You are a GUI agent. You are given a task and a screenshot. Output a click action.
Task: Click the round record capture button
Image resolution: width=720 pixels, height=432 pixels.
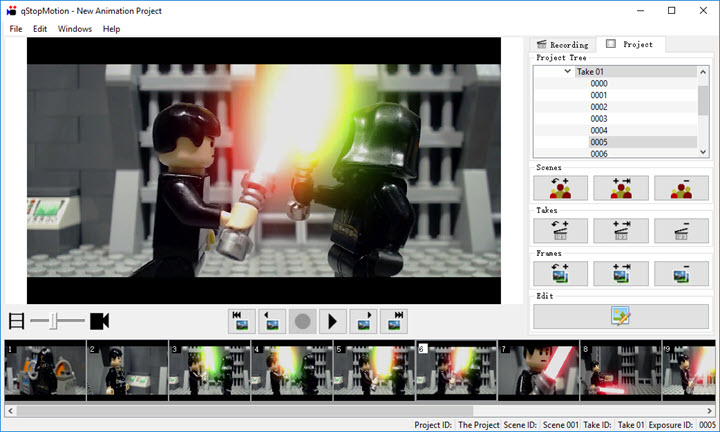(302, 321)
